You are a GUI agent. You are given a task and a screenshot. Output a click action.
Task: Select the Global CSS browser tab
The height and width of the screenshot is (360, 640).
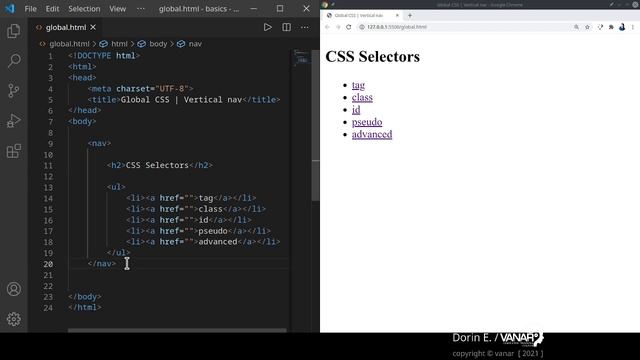pyautogui.click(x=362, y=16)
